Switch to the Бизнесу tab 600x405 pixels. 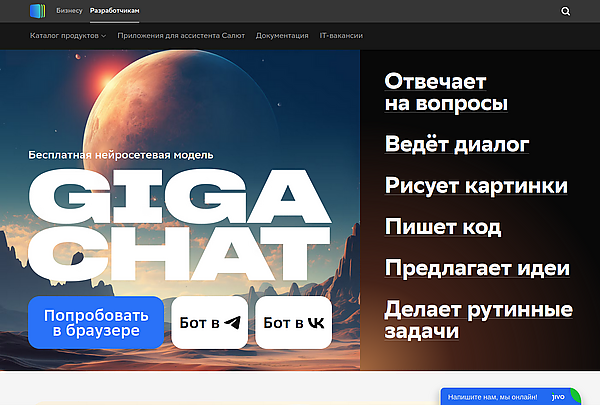(70, 12)
